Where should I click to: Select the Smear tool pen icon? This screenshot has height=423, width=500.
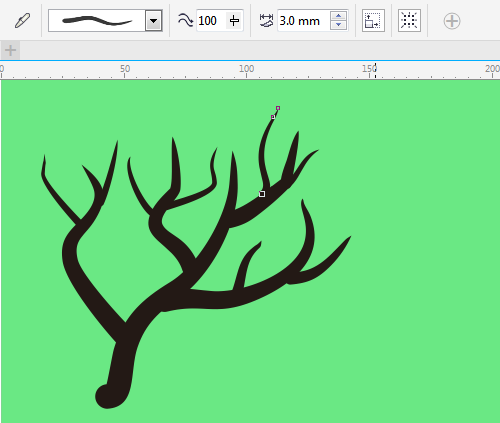22,21
